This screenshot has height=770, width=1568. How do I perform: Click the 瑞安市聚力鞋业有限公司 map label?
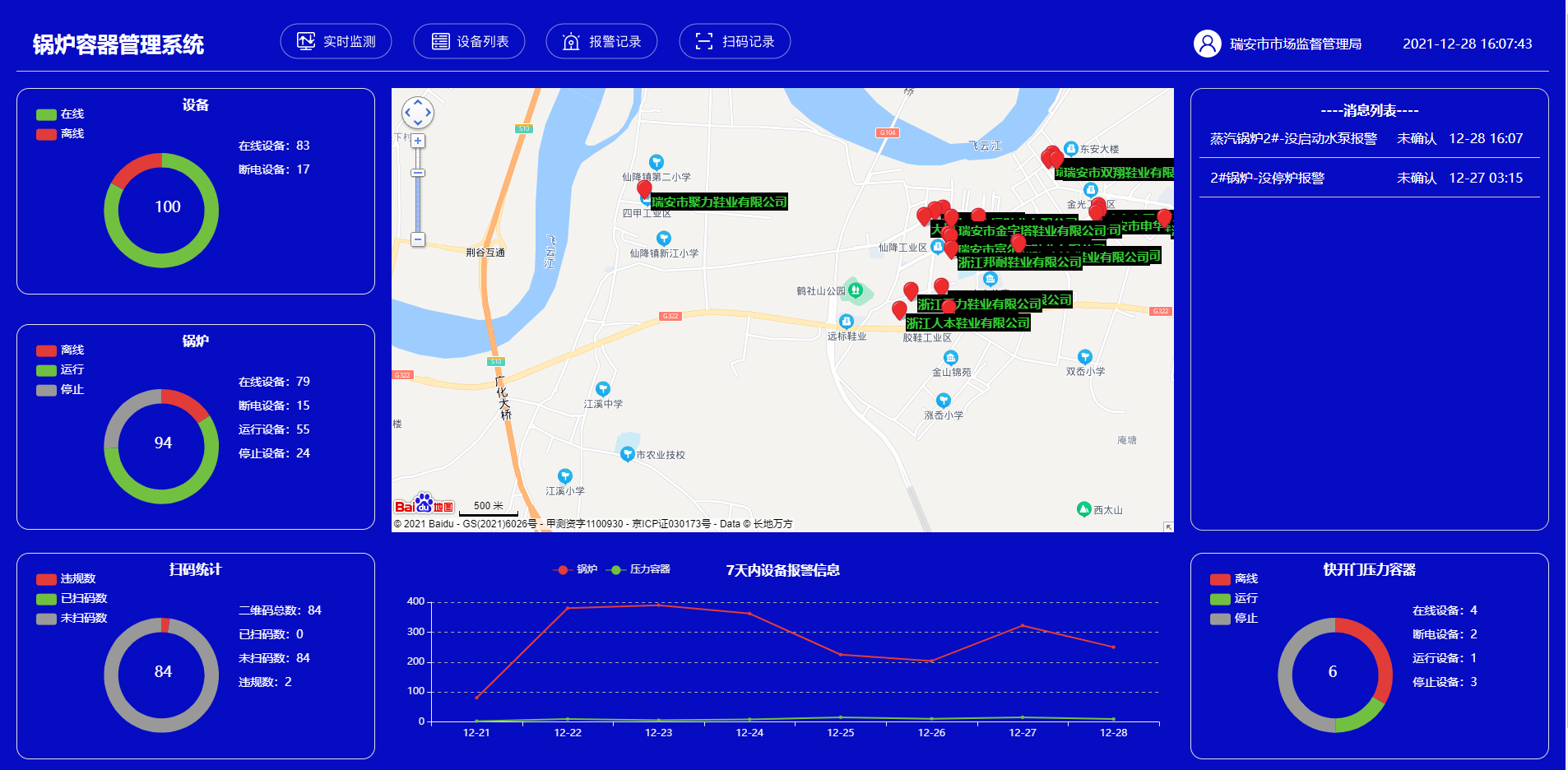click(x=720, y=202)
